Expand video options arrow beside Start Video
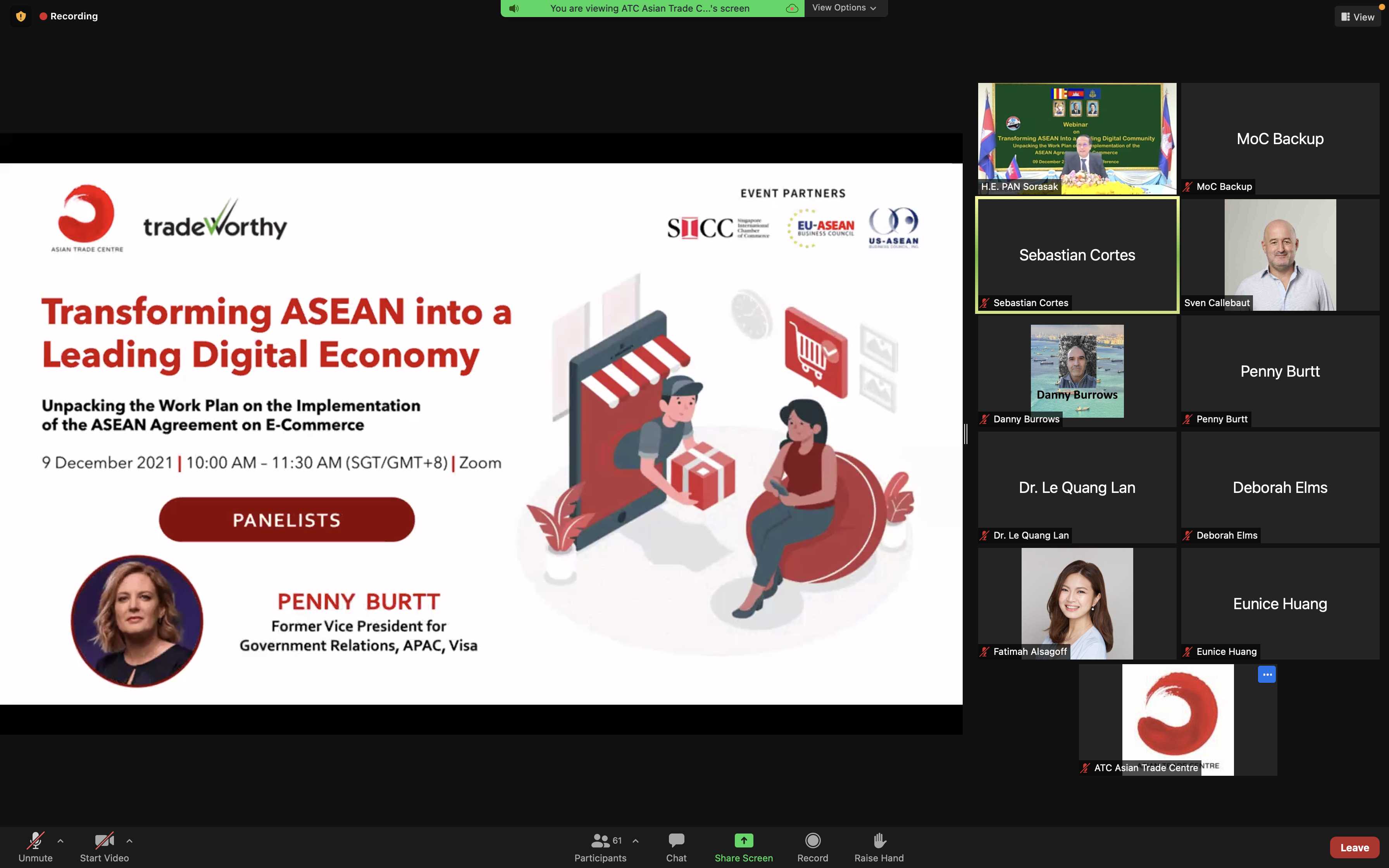1389x868 pixels. [x=129, y=841]
